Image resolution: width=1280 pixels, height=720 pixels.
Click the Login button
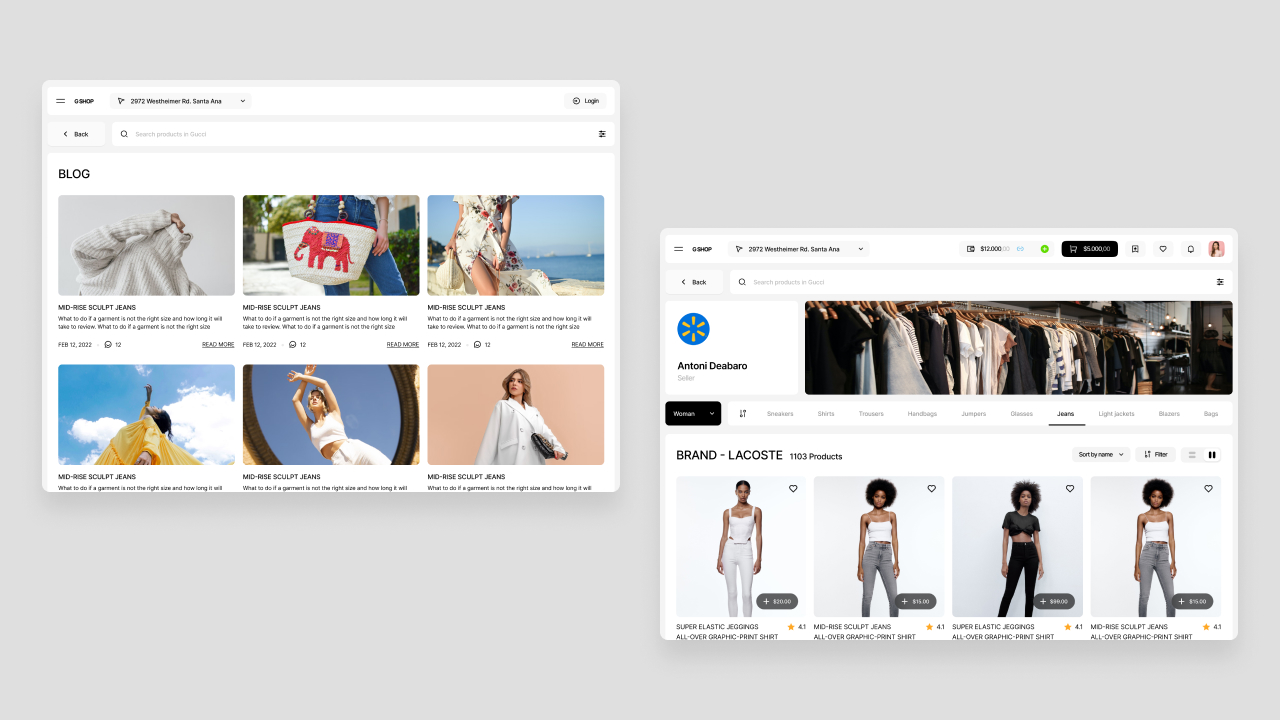pos(585,100)
